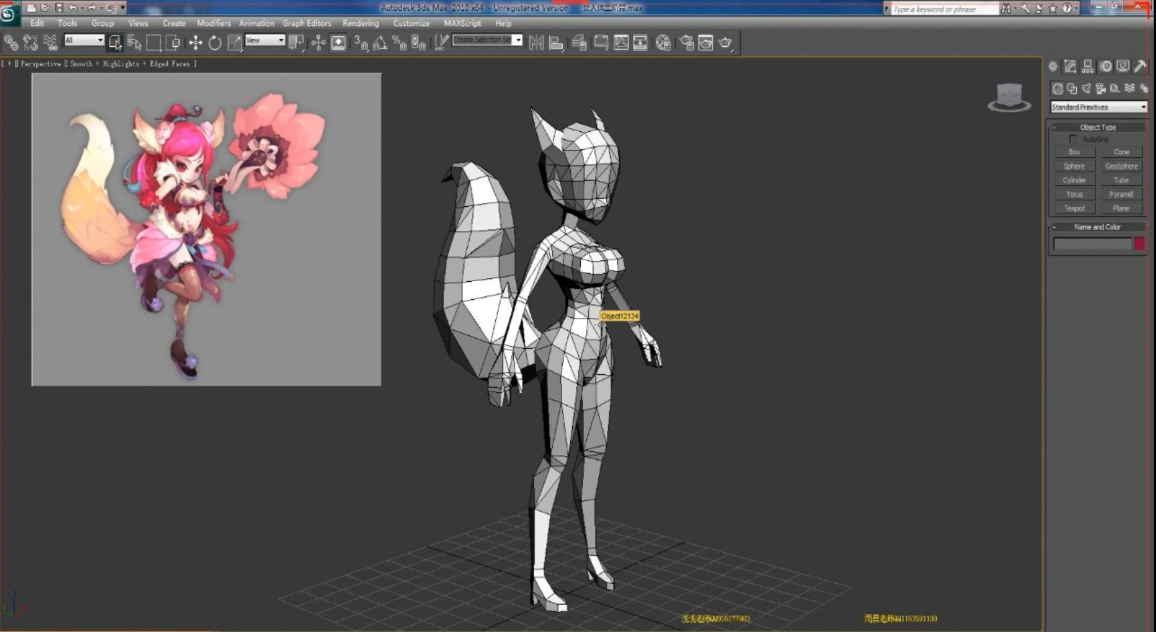
Task: Toggle the Percent Snap icon
Action: [x=399, y=42]
